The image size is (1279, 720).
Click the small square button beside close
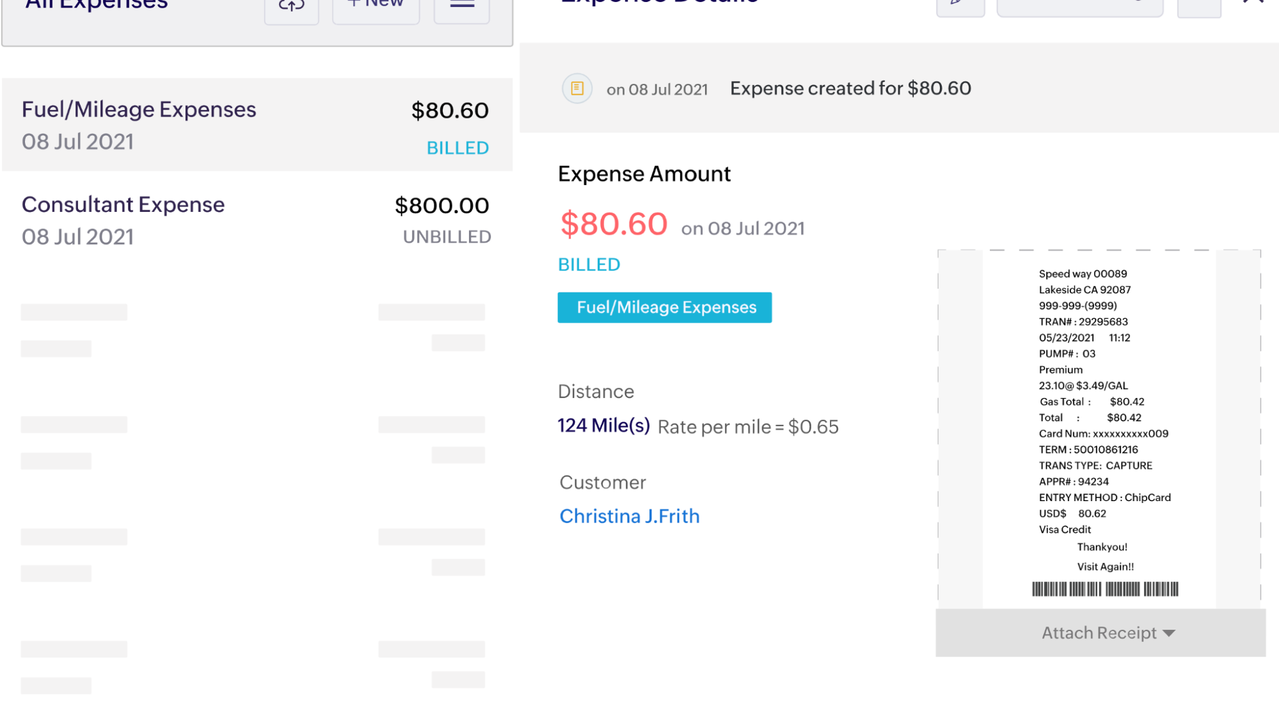click(1199, 6)
